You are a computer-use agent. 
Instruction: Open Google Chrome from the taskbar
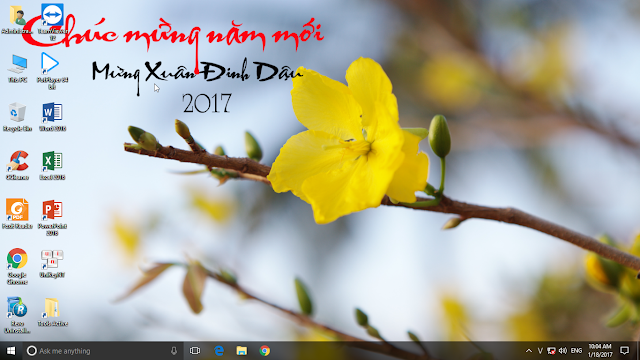(x=264, y=351)
